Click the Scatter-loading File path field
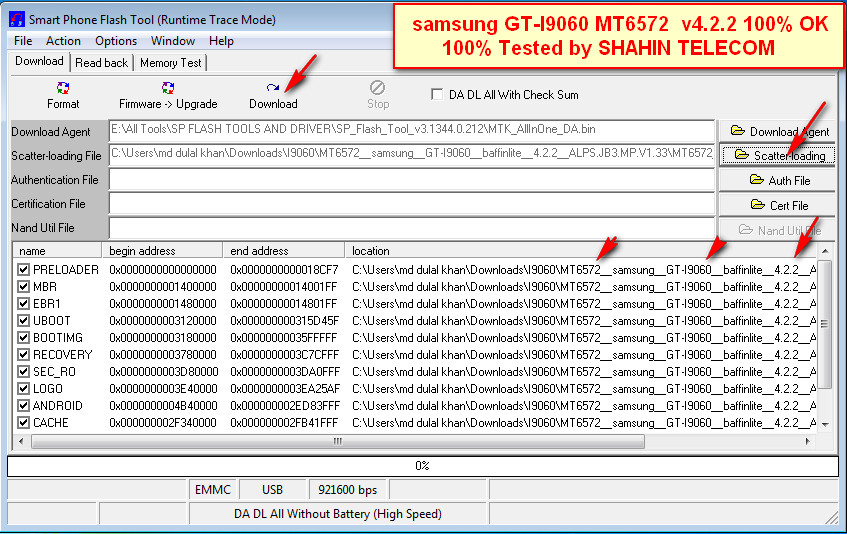Viewport: 847px width, 534px height. pyautogui.click(x=412, y=154)
